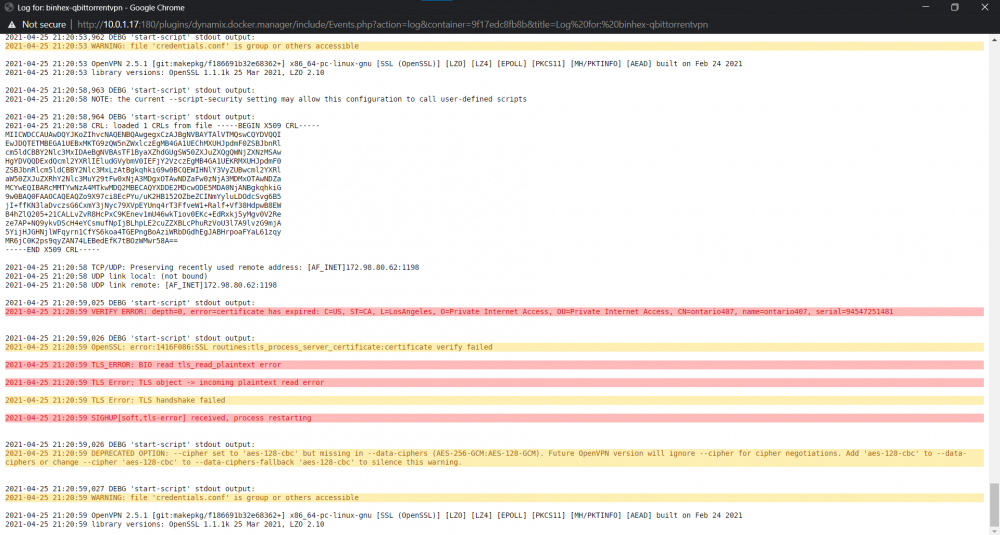Screen dimensions: 1000x535
Task: Select the DEPRECATED OPTION cipher warning line
Action: click(494, 458)
